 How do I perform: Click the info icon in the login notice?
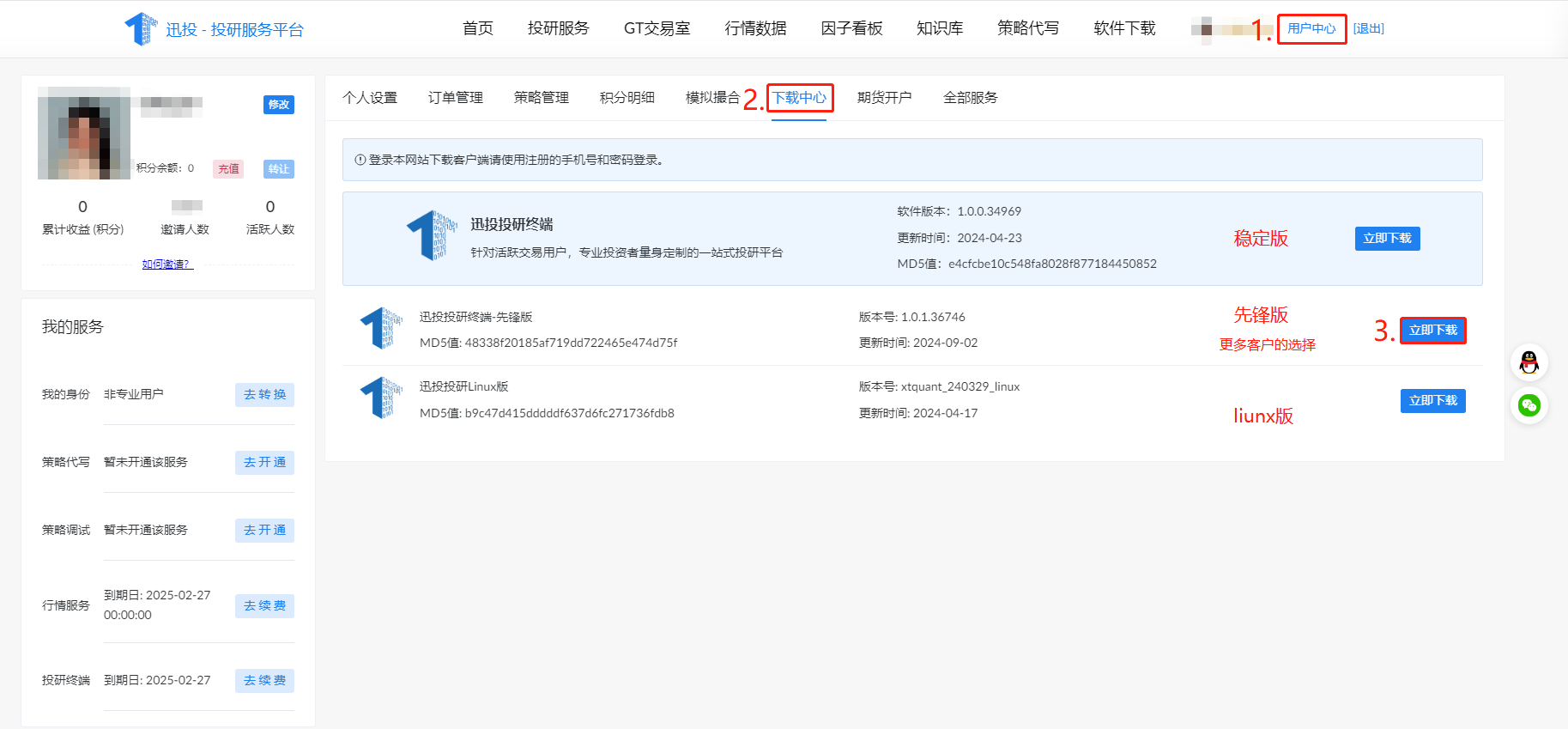tap(360, 160)
